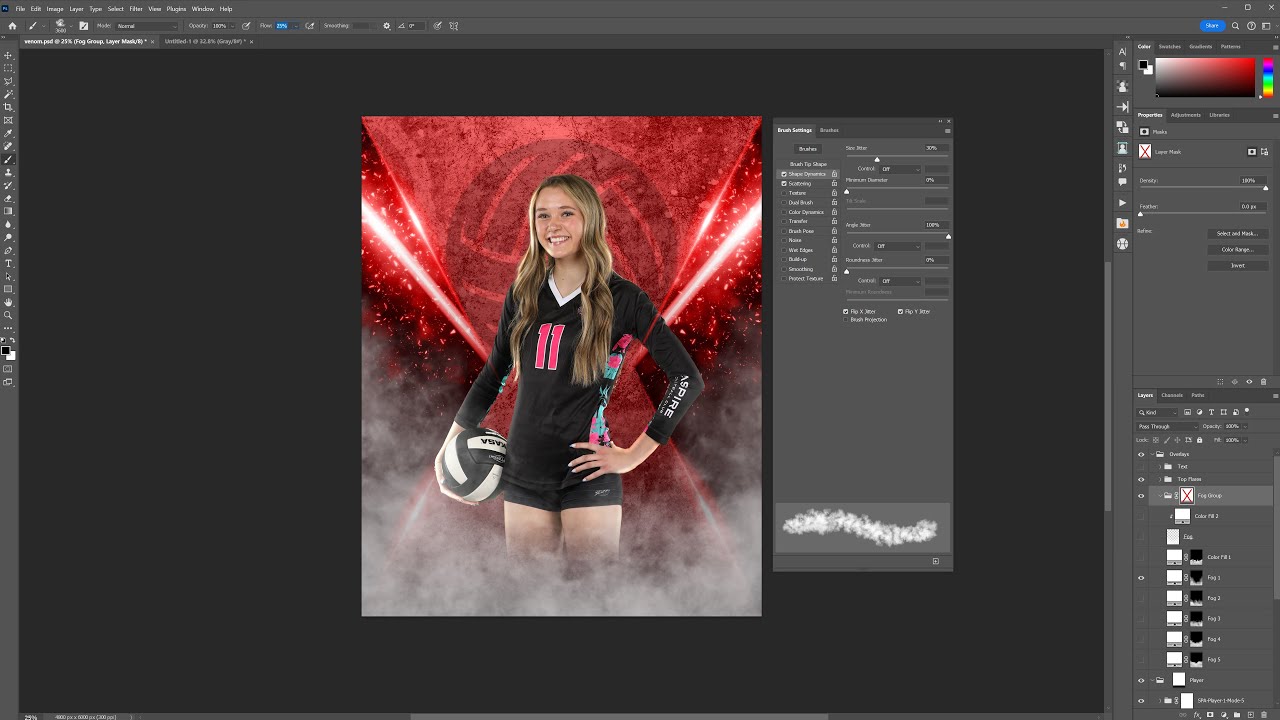This screenshot has height=720, width=1280.
Task: Expand the Top Flares group
Action: (1160, 479)
